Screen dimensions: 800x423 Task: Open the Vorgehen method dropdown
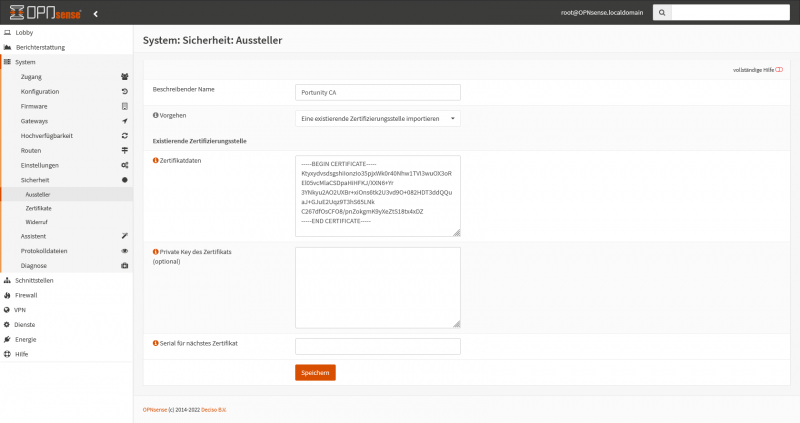[378, 118]
